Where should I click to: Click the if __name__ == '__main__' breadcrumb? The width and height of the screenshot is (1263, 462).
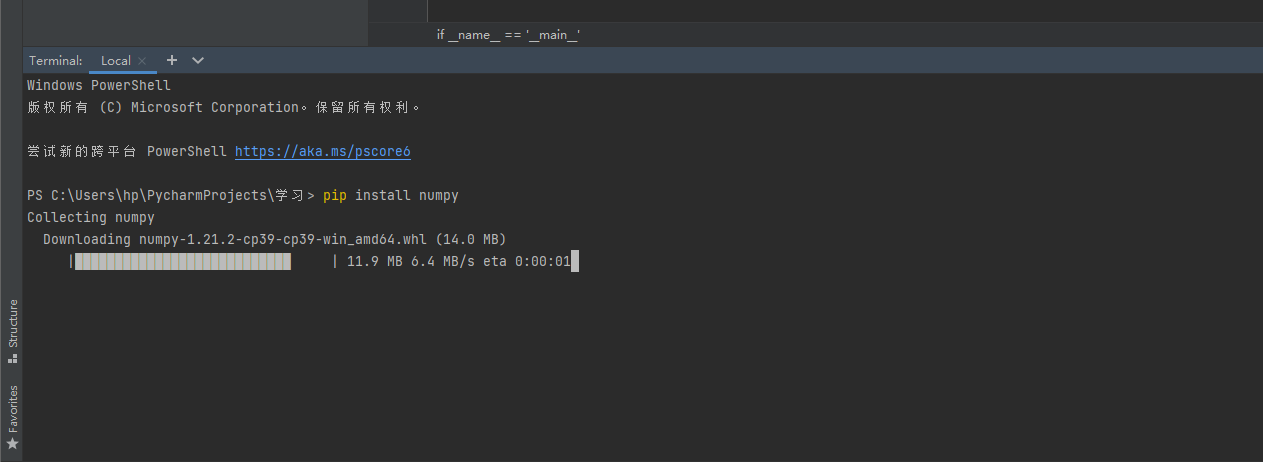coord(508,35)
